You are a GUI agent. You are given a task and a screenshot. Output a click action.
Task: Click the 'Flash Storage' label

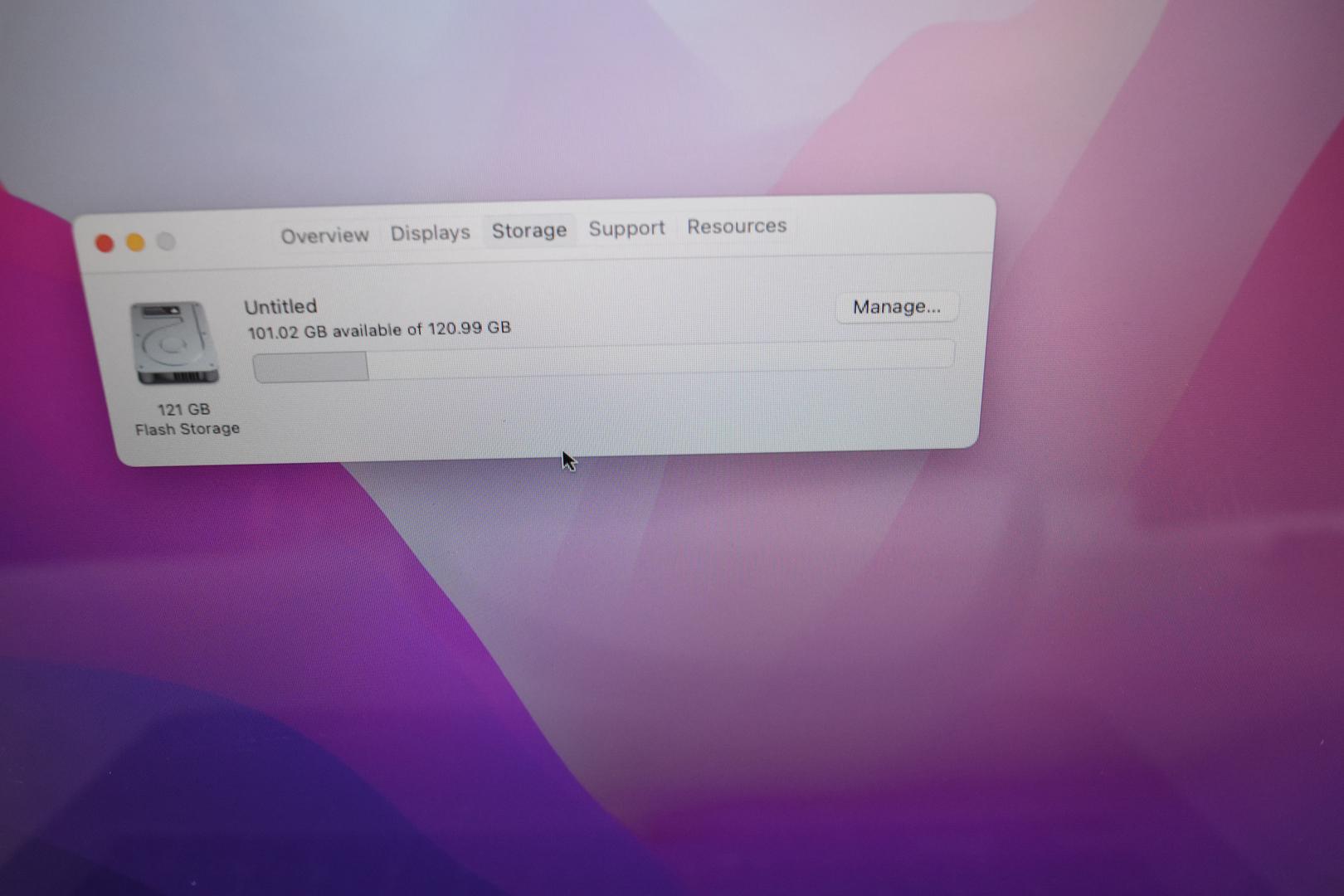click(187, 429)
